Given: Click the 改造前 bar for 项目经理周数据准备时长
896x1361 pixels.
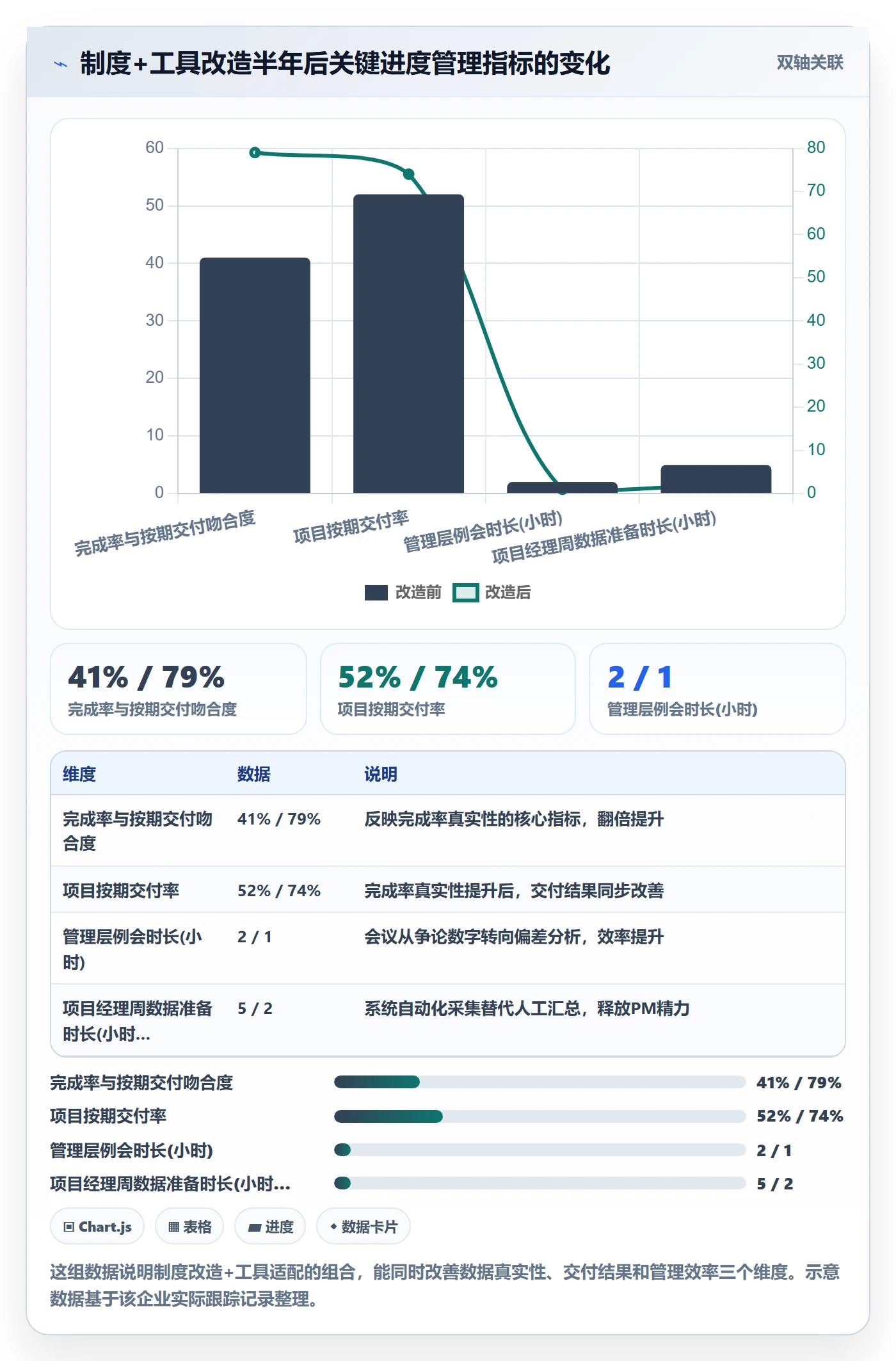Looking at the screenshot, I should tap(716, 479).
